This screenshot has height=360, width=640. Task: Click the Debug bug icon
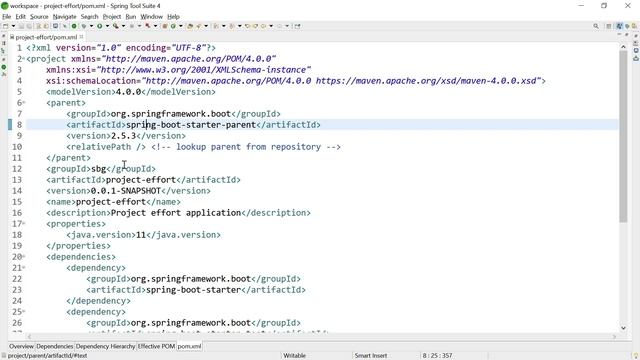click(84, 26)
